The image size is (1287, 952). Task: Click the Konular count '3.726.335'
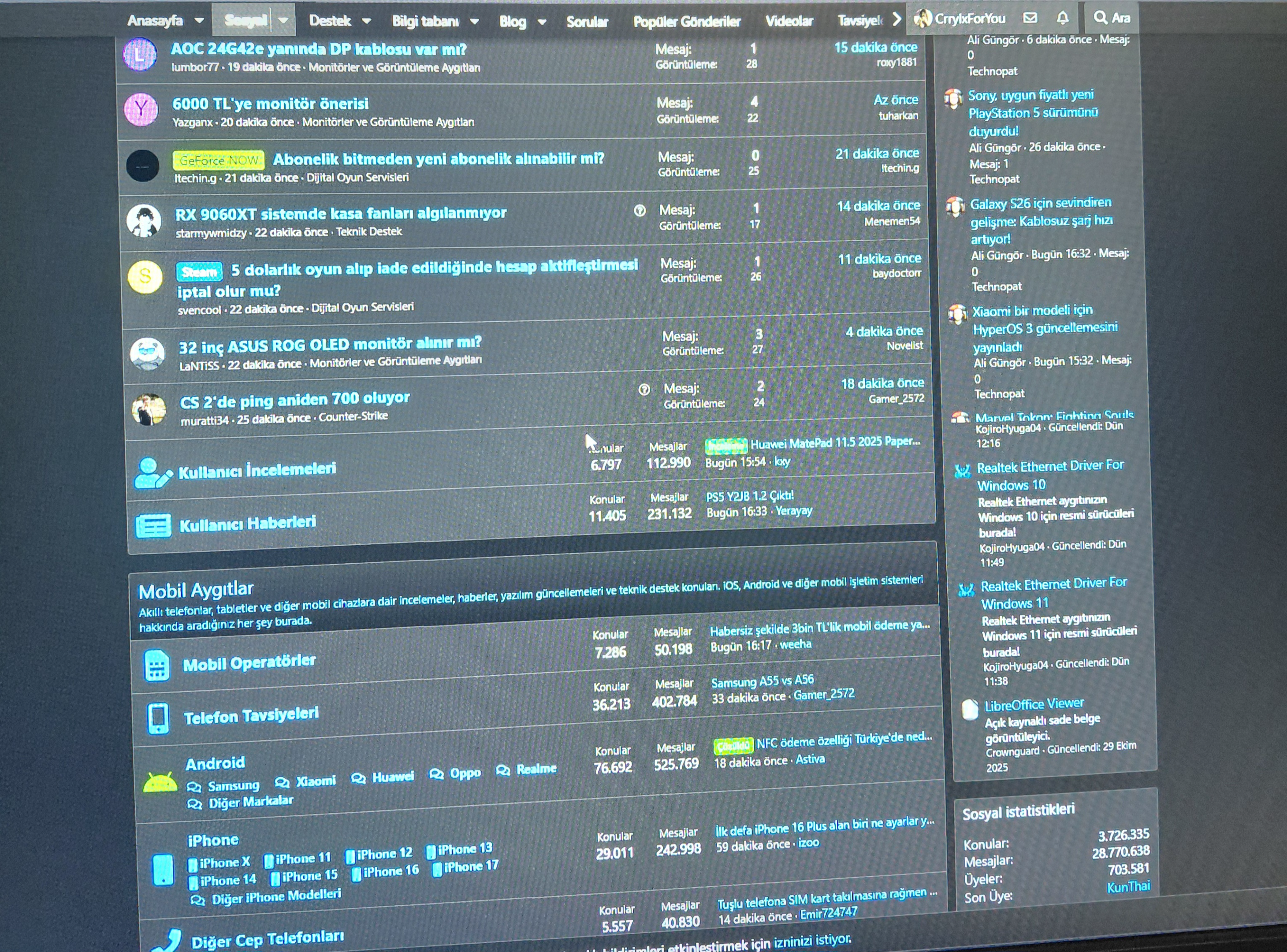pyautogui.click(x=1123, y=835)
